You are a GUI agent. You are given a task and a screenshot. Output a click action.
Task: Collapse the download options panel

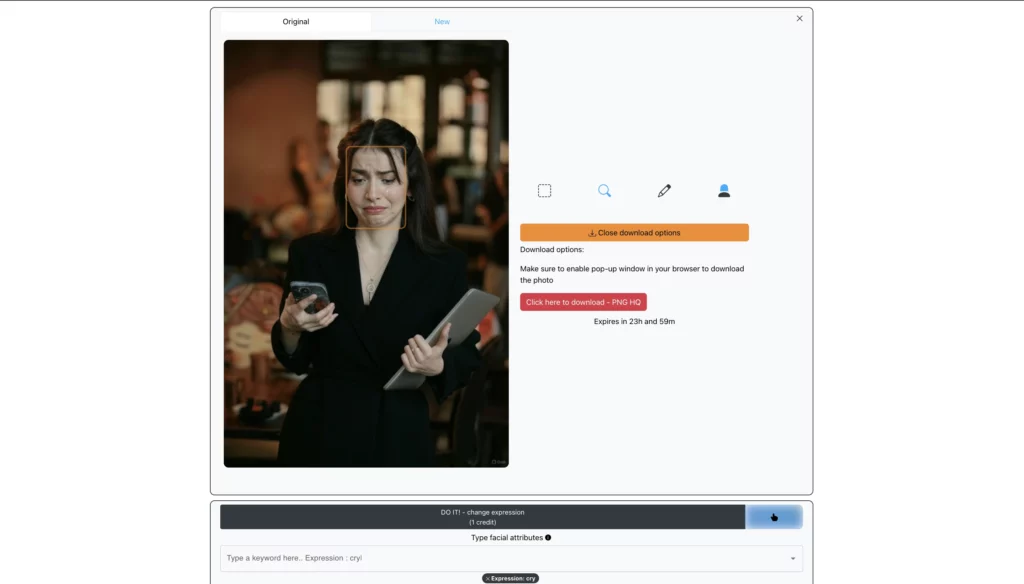tap(634, 232)
